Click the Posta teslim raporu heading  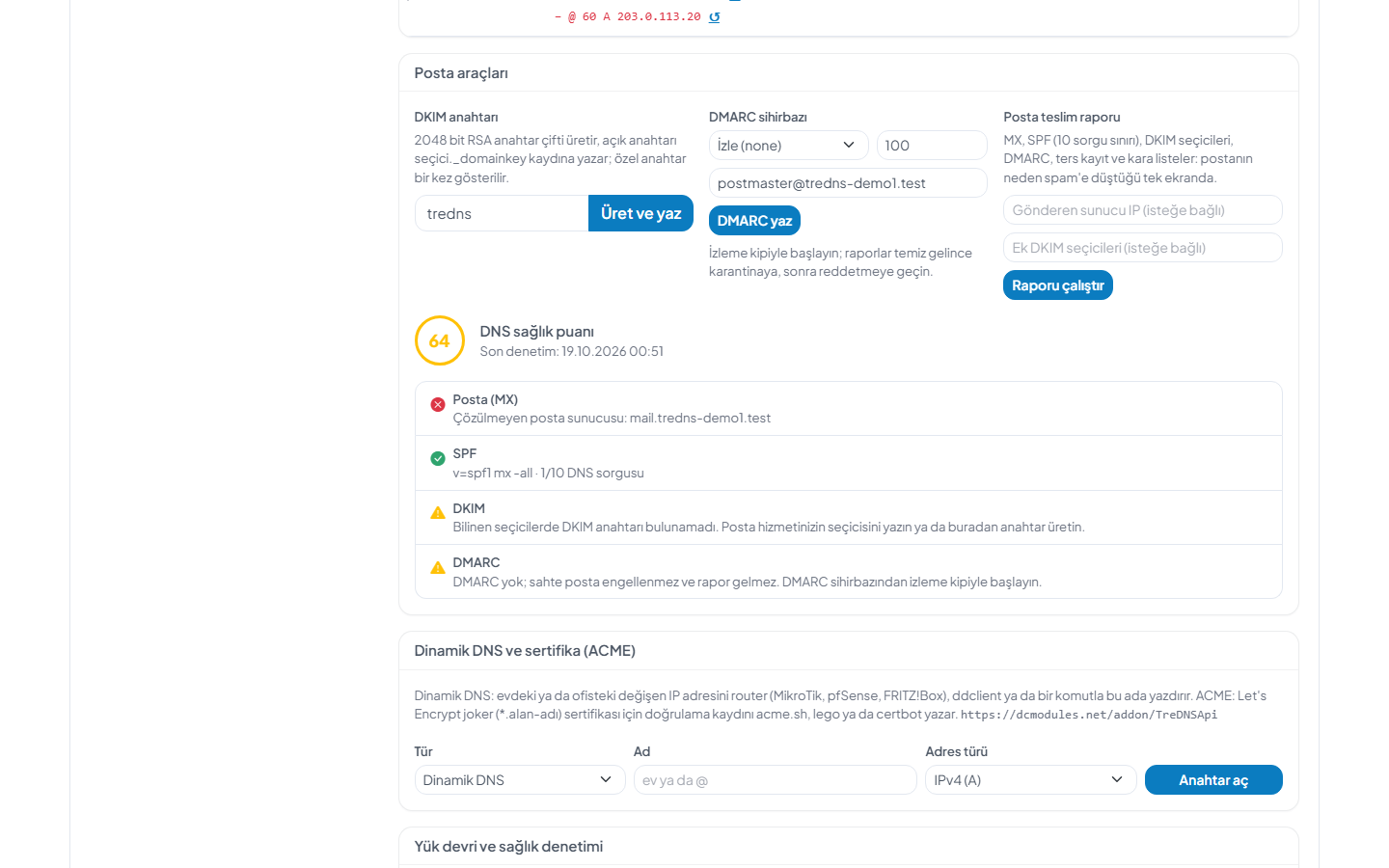coord(1061,117)
